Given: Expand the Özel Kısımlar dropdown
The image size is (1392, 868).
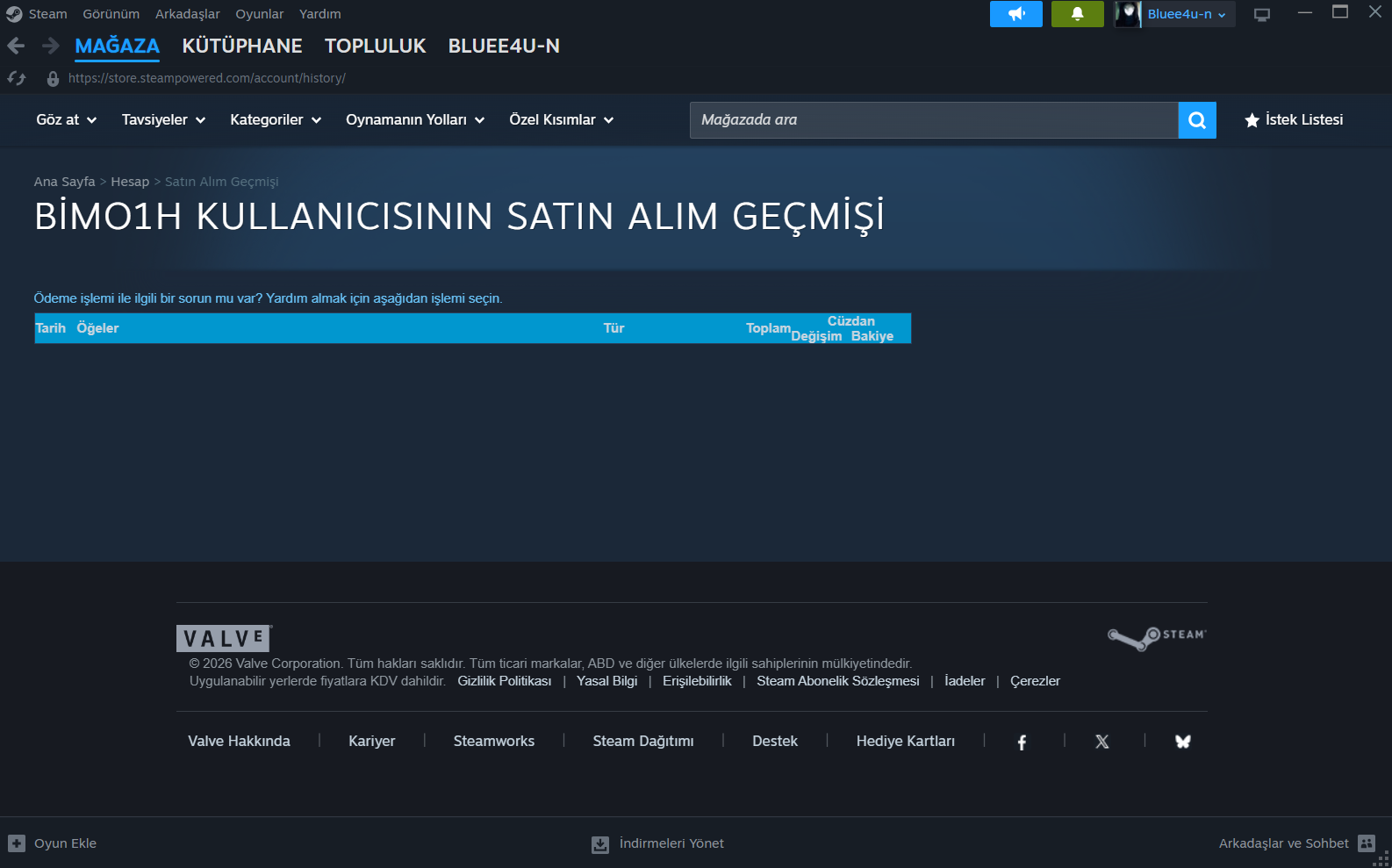Looking at the screenshot, I should coord(562,120).
